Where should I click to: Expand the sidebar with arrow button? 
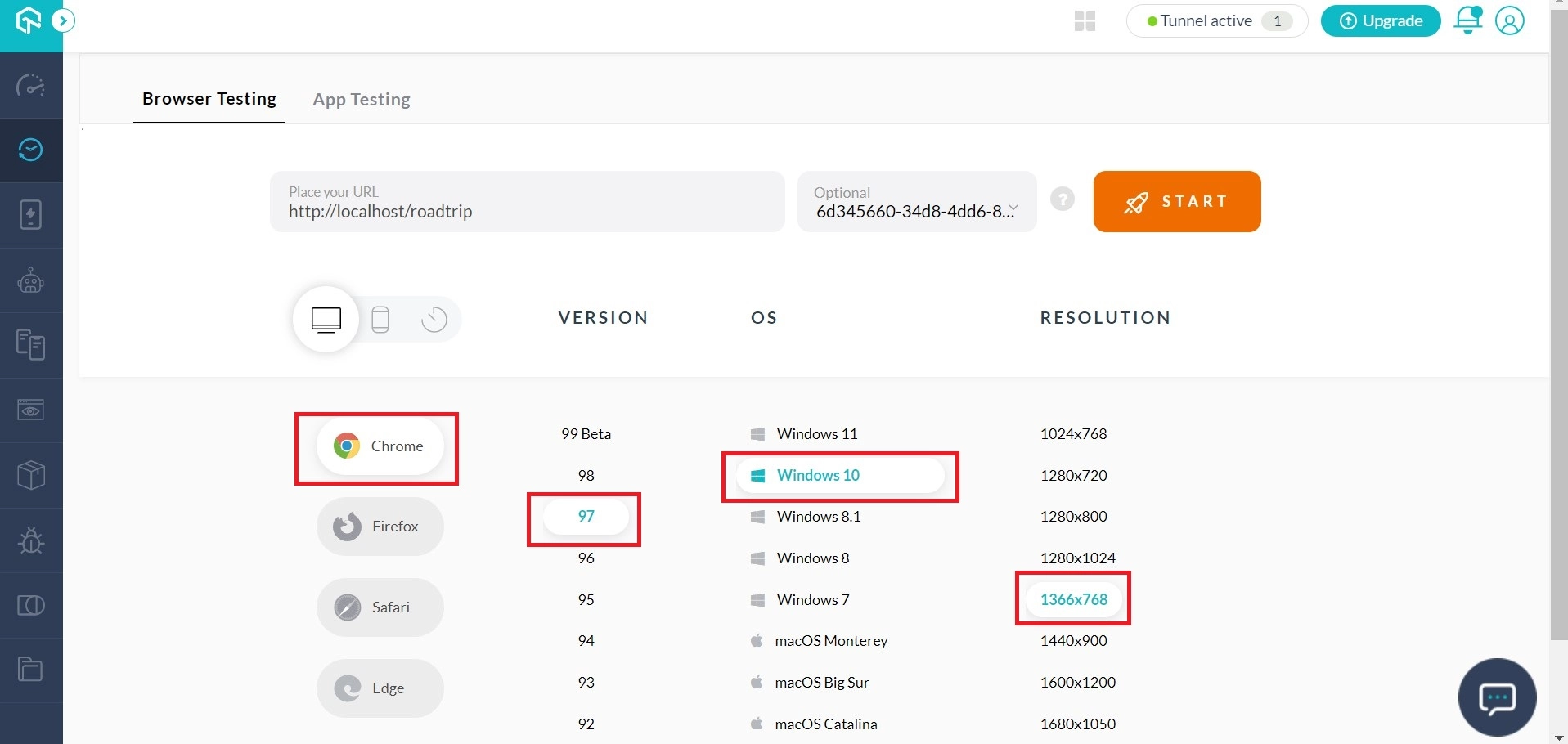coord(63,20)
